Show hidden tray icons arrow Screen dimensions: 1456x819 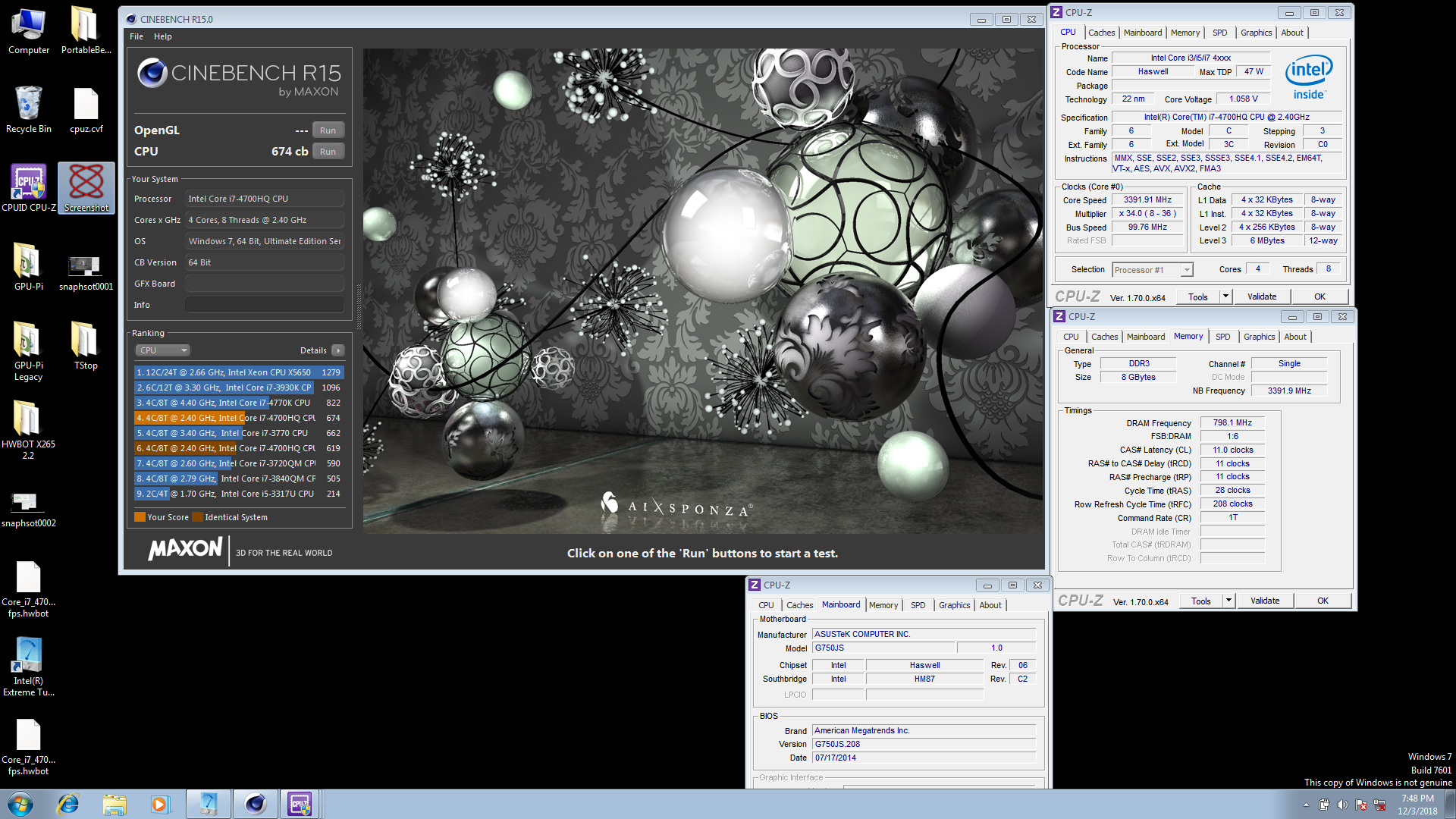1306,805
